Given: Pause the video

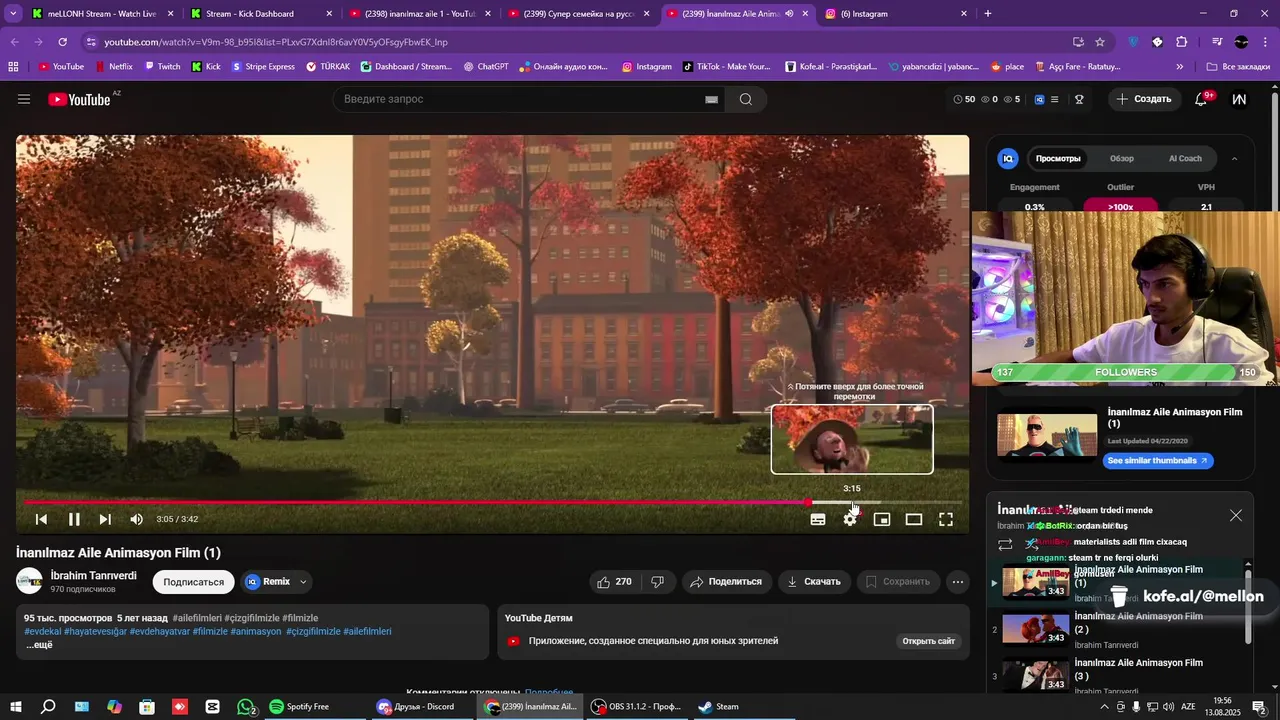Looking at the screenshot, I should coord(74,519).
